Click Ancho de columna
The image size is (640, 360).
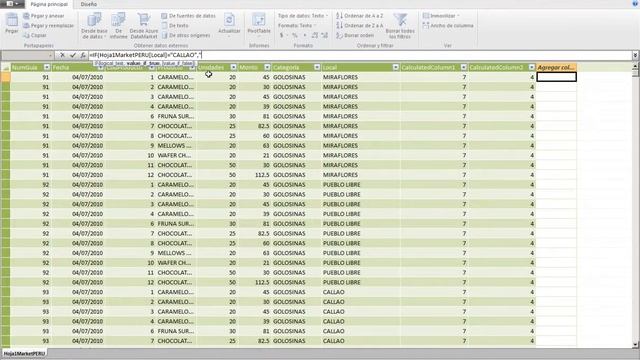click(448, 25)
